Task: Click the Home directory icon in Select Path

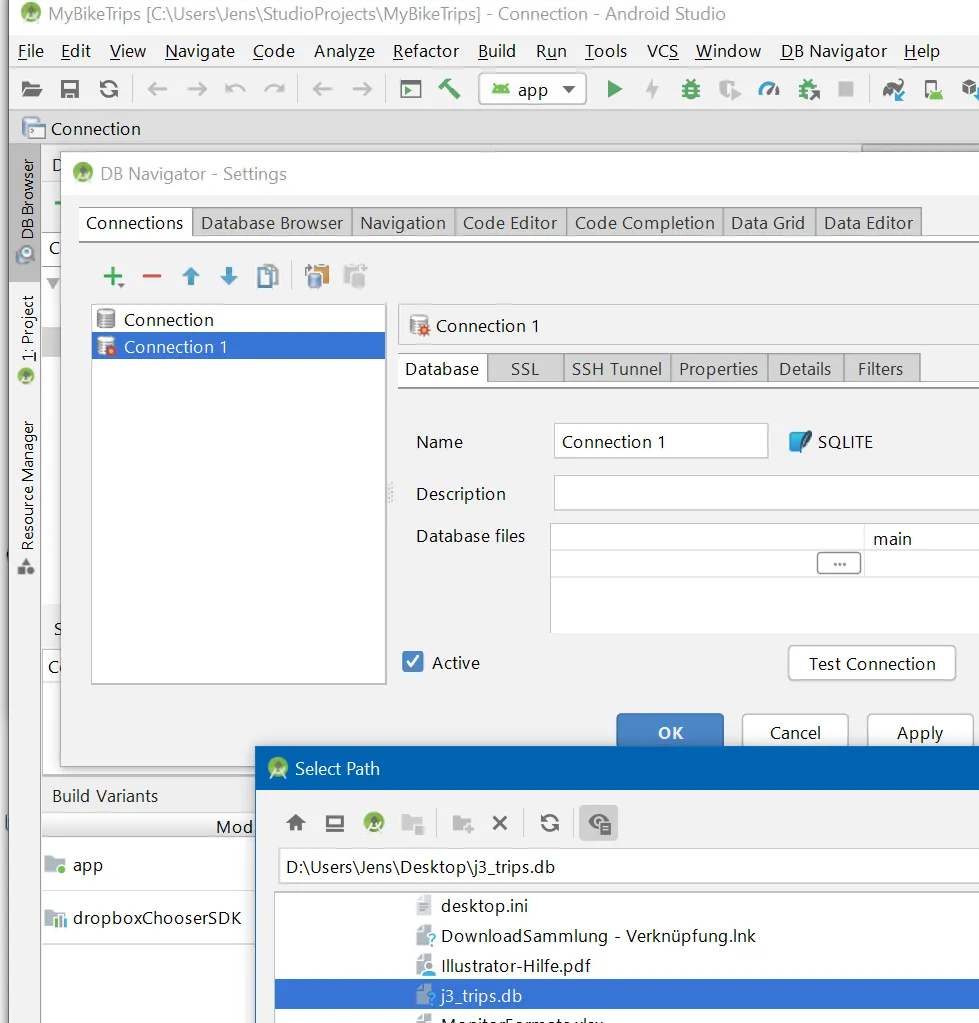Action: coord(295,823)
